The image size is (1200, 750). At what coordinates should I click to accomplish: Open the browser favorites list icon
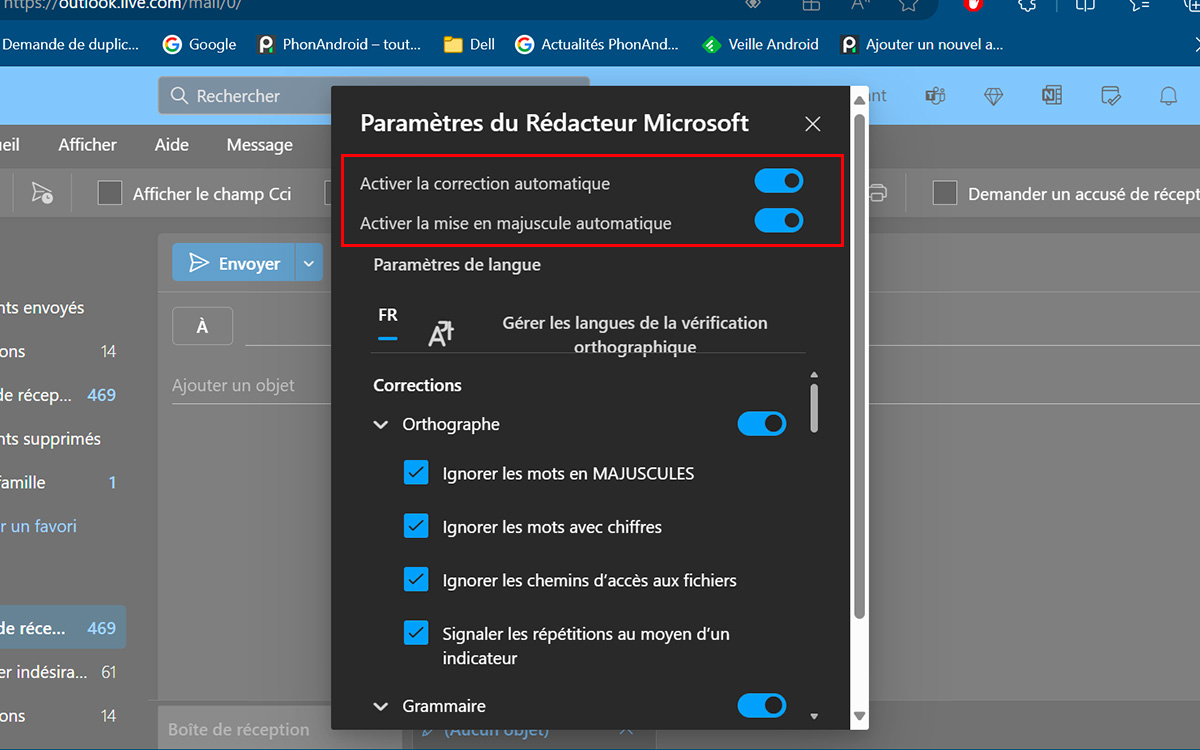[x=1139, y=5]
